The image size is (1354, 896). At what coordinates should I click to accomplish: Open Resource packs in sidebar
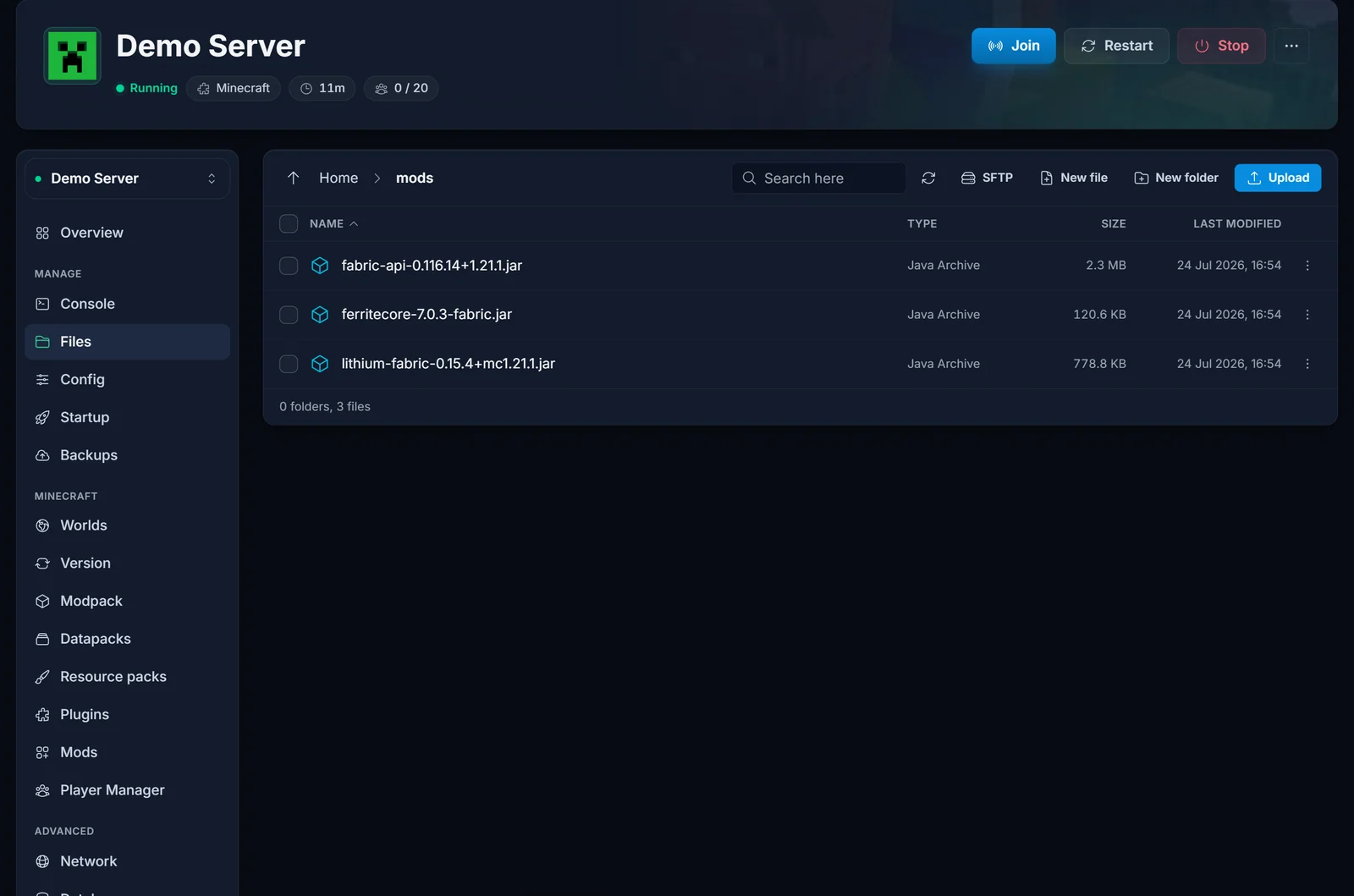pyautogui.click(x=127, y=677)
